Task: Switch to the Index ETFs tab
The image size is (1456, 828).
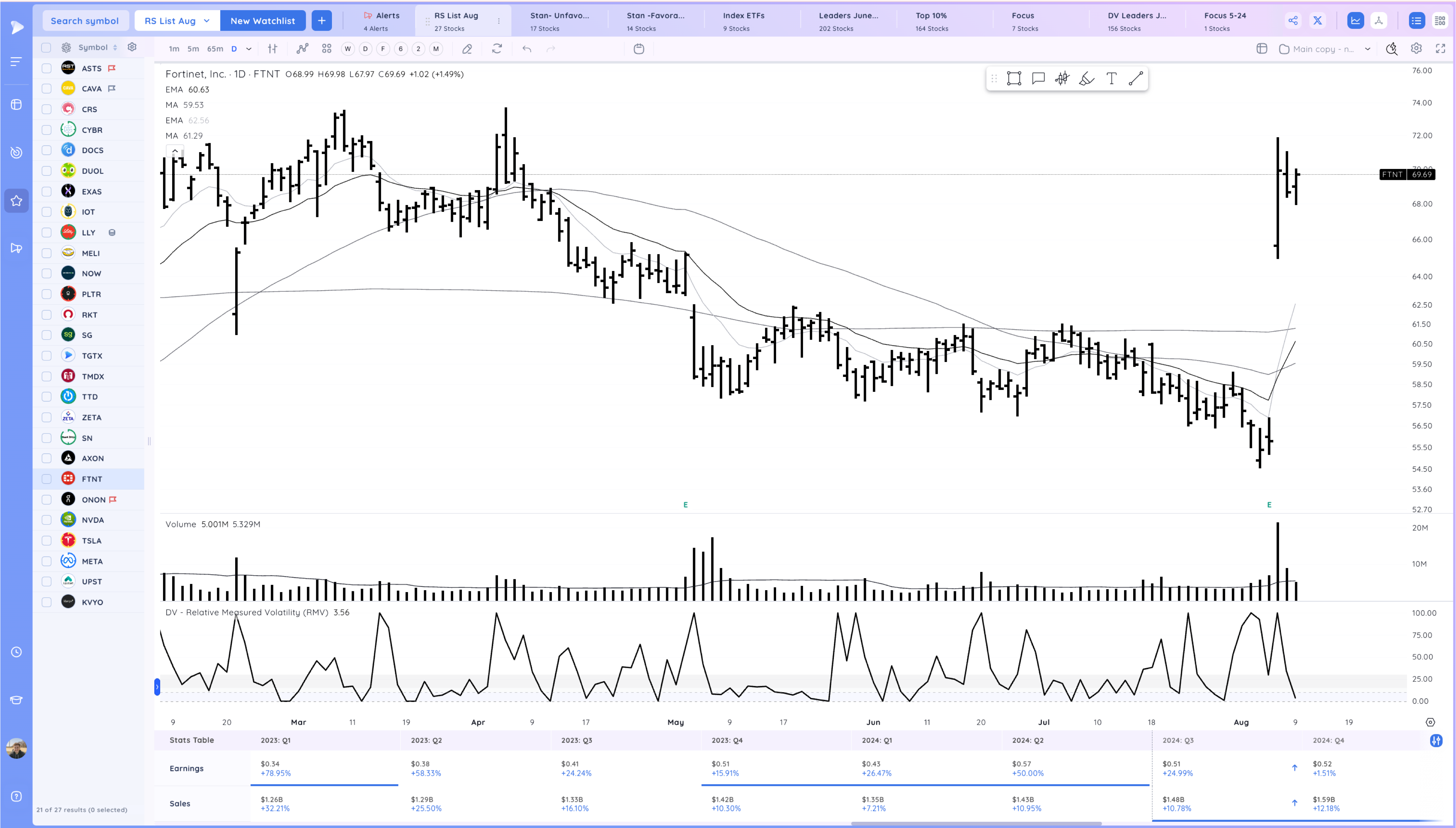Action: [x=743, y=20]
